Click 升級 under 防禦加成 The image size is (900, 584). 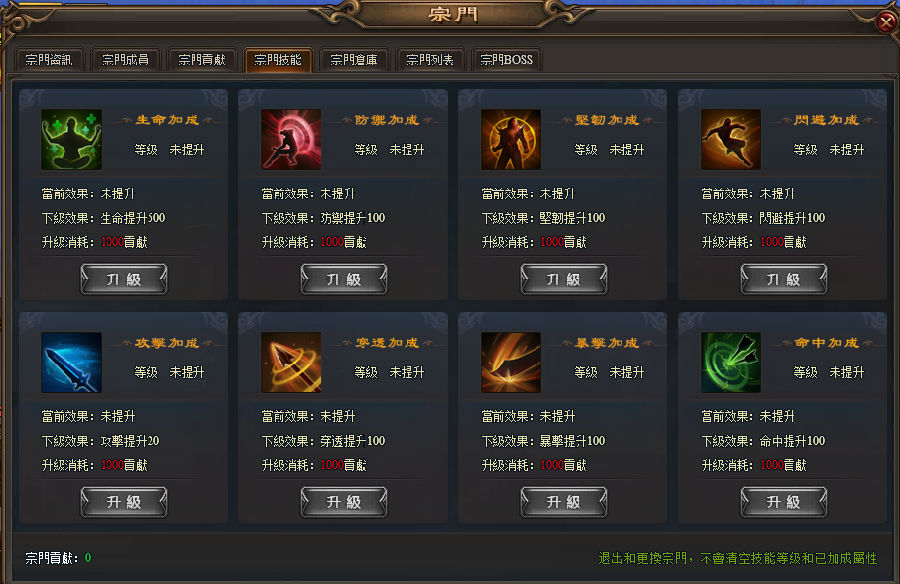[x=344, y=279]
